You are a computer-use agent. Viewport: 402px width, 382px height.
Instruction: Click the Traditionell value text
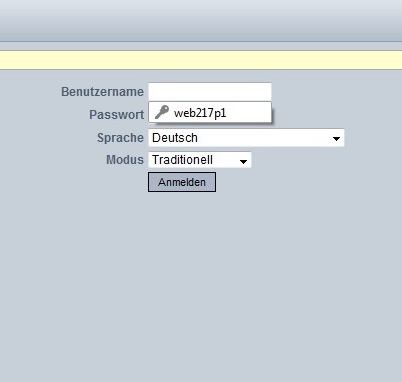182,160
